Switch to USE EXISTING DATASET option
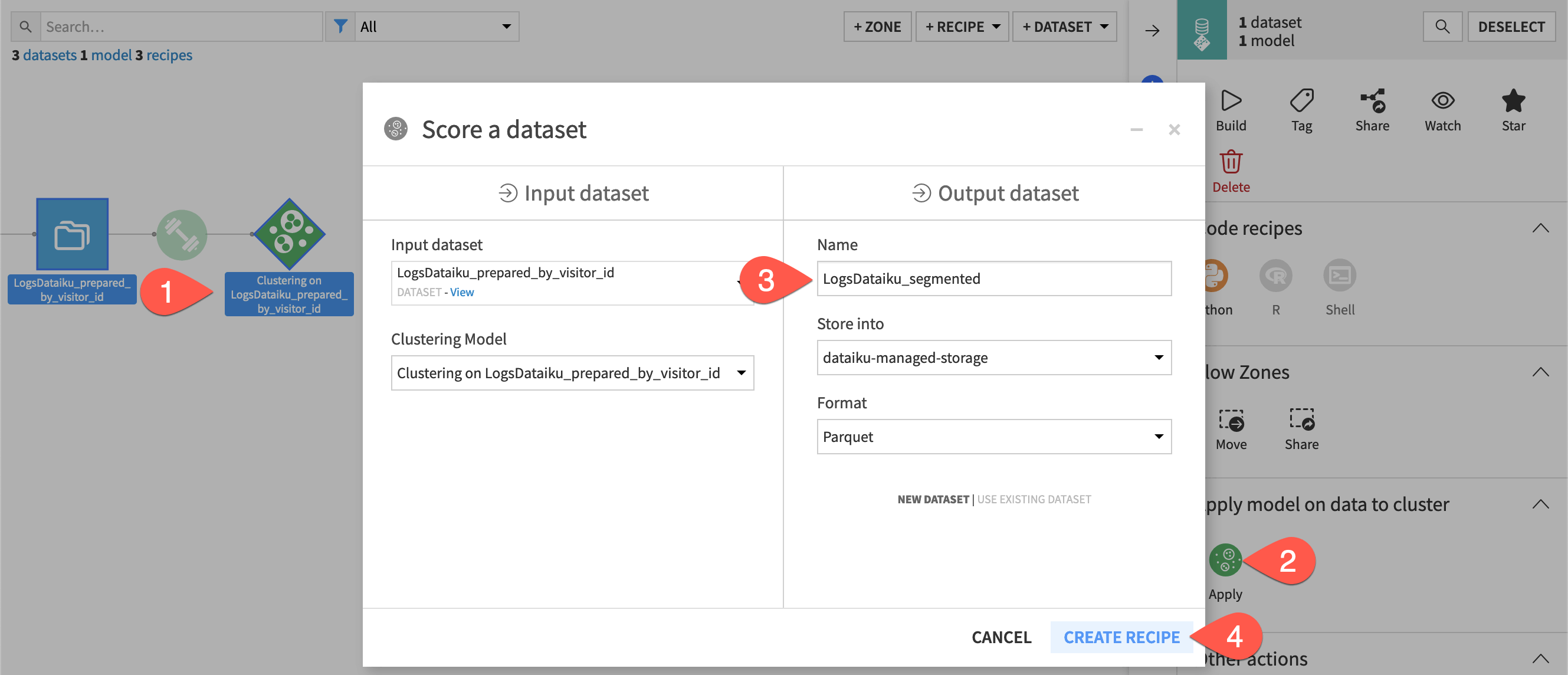Screen dimensions: 1568x675 tap(1034, 499)
